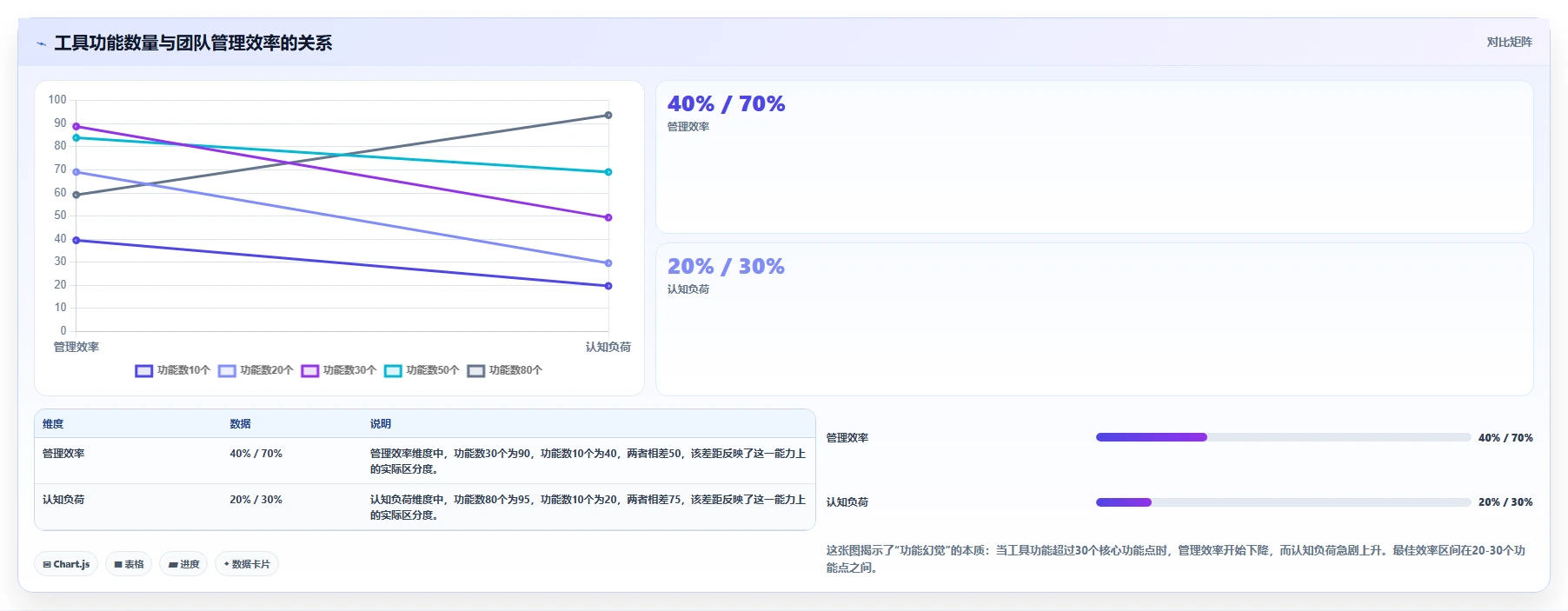Click the 认知负荷 x-axis label on the chart
Screen dimensions: 1568x611
[608, 347]
